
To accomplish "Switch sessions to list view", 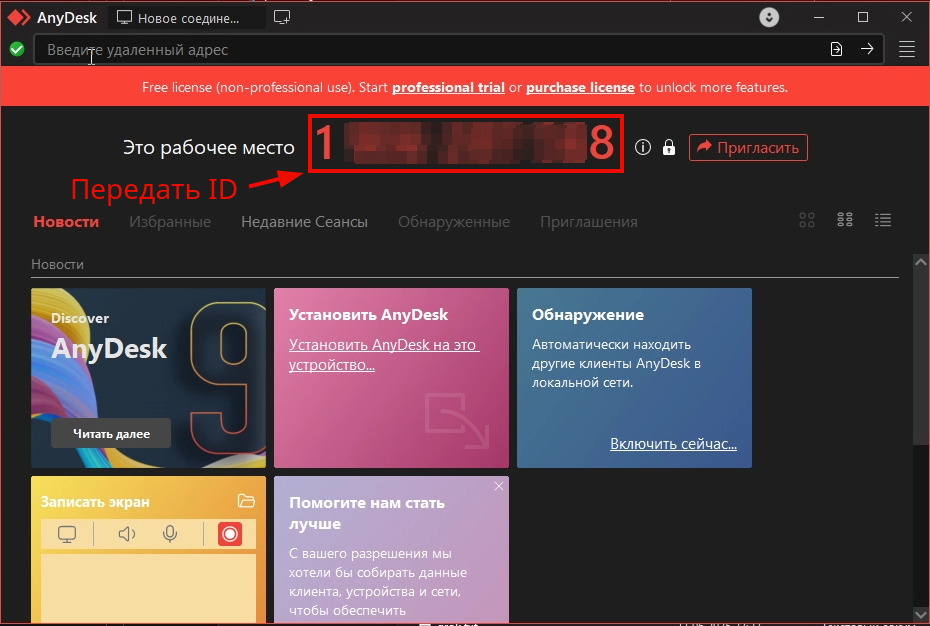I will (x=883, y=220).
